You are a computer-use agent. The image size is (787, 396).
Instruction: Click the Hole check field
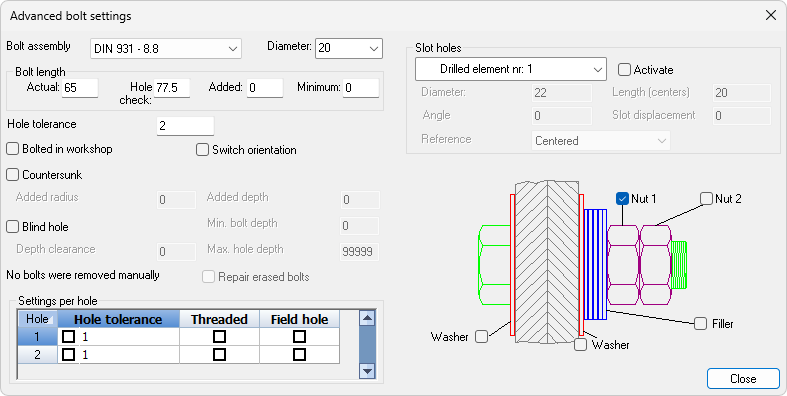(x=172, y=88)
